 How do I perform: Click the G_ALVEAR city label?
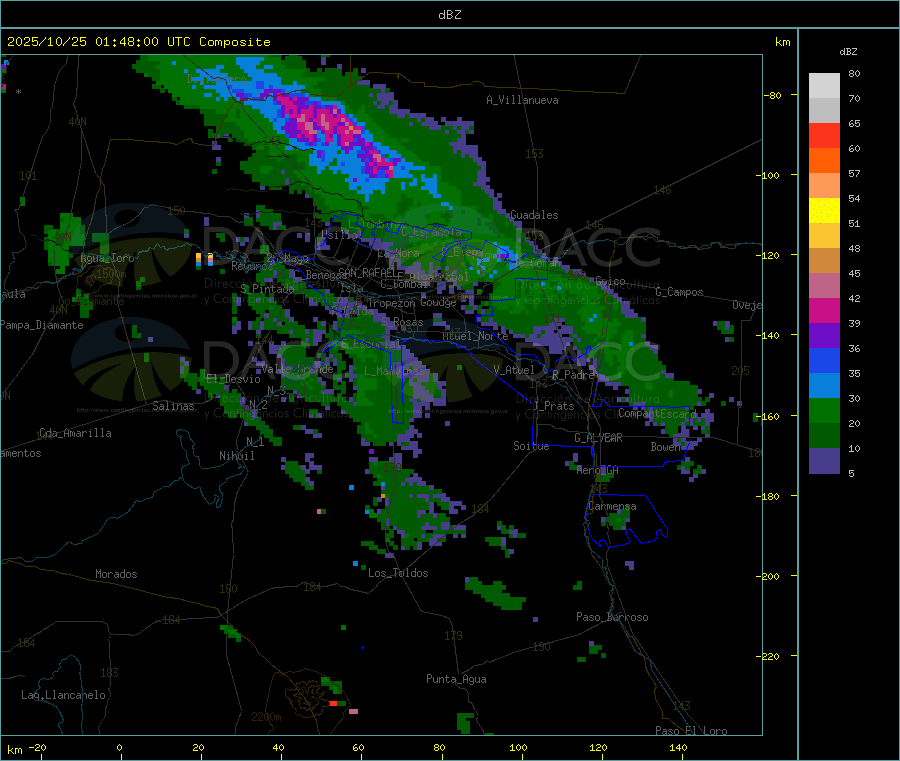tap(598, 438)
